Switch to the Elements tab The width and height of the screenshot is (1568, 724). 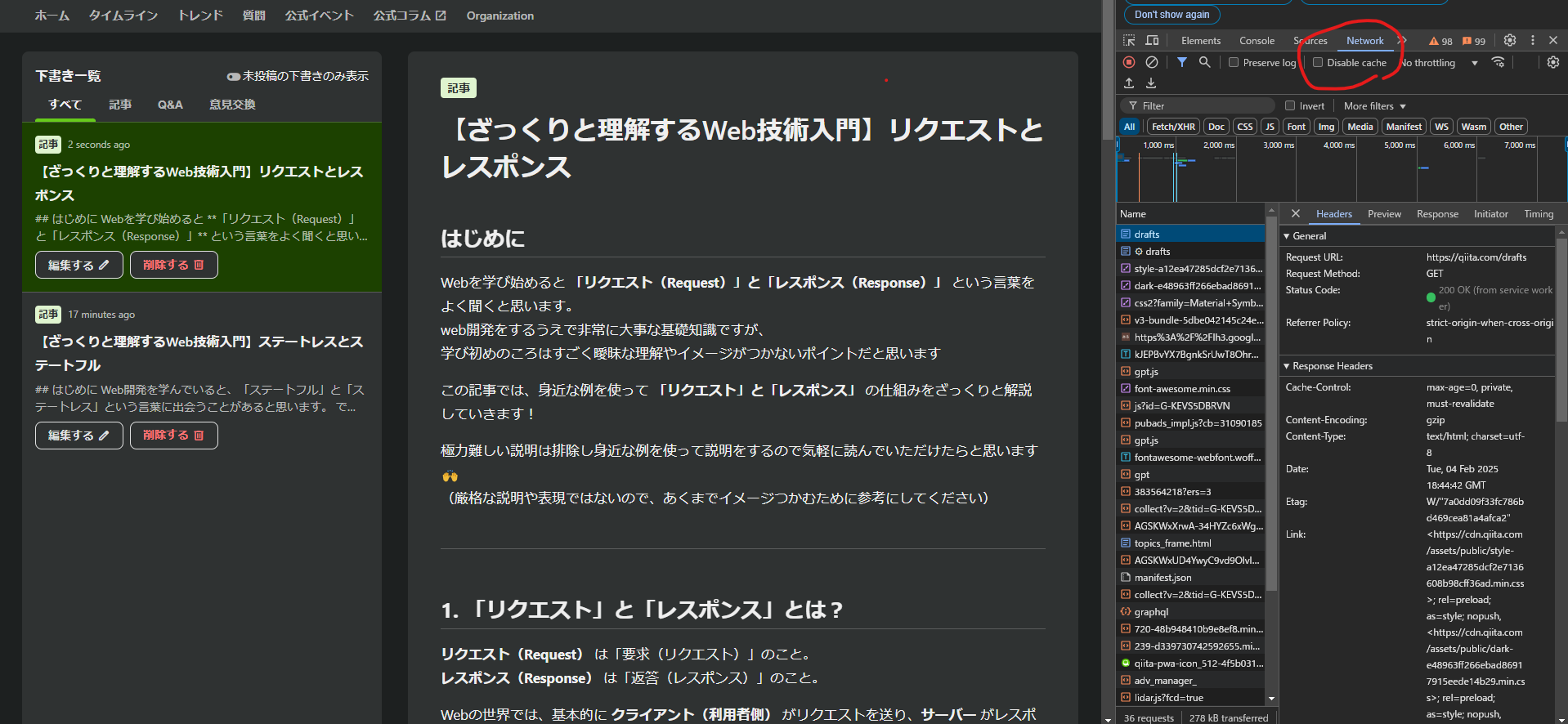point(1200,41)
